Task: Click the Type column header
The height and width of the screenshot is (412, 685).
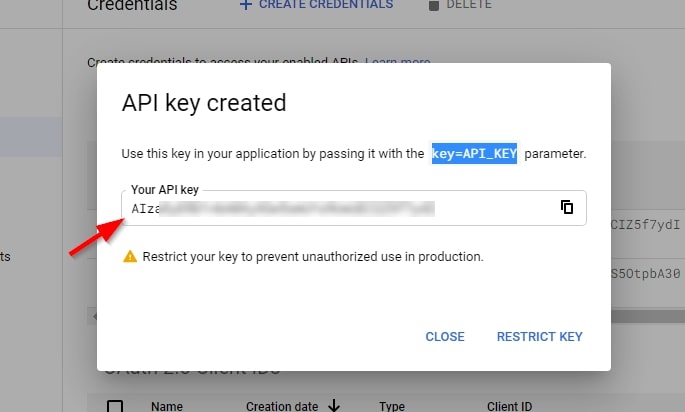Action: click(391, 407)
